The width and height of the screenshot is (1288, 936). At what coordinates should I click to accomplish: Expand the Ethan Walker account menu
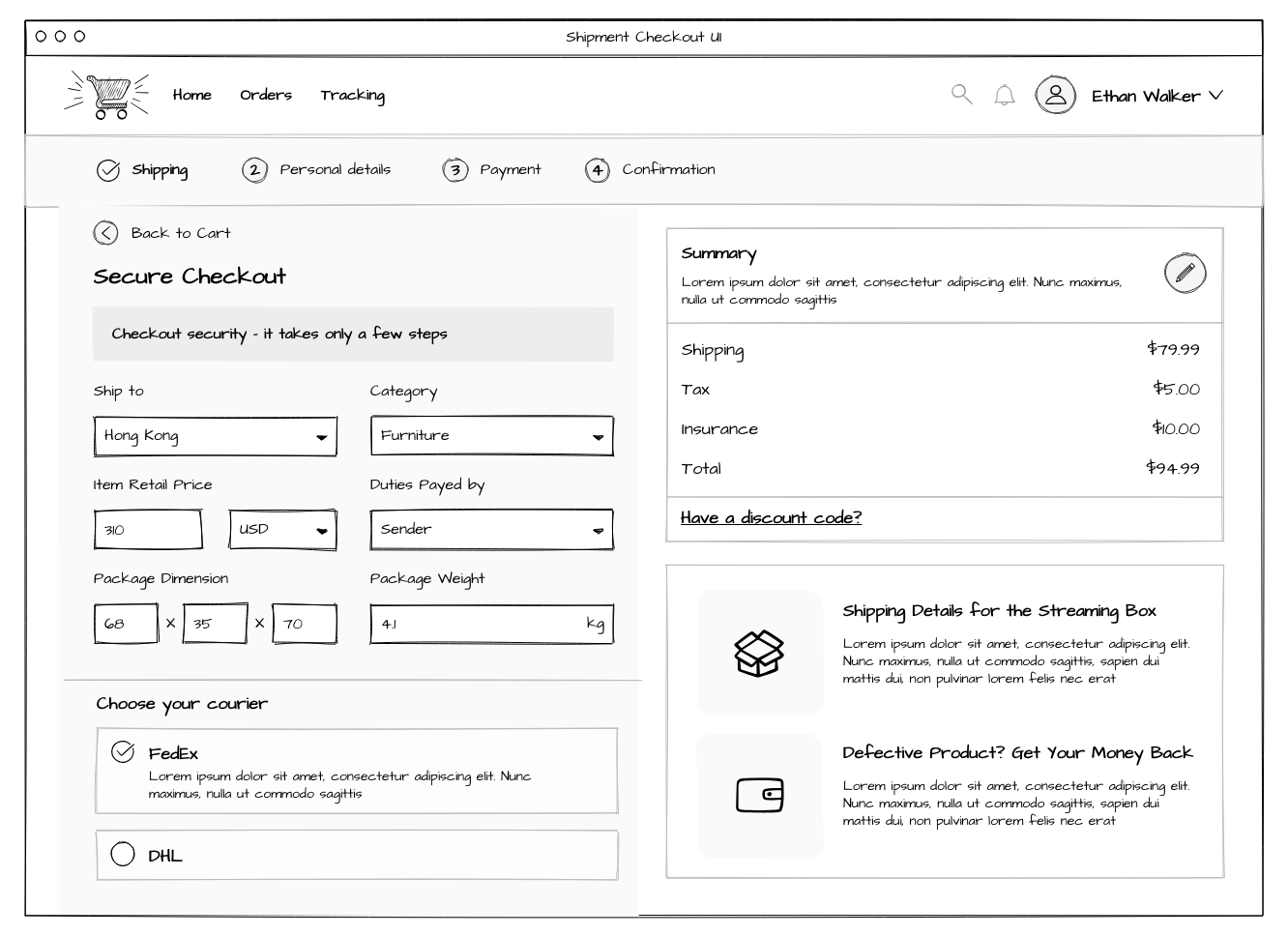1157,96
